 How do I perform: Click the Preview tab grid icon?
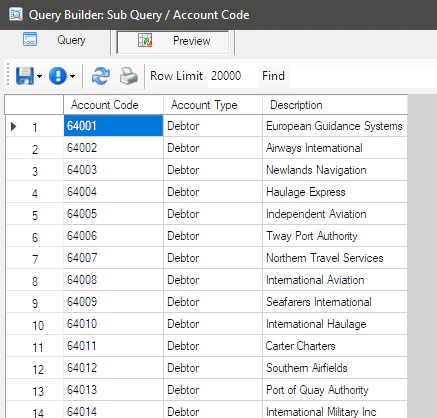[145, 40]
